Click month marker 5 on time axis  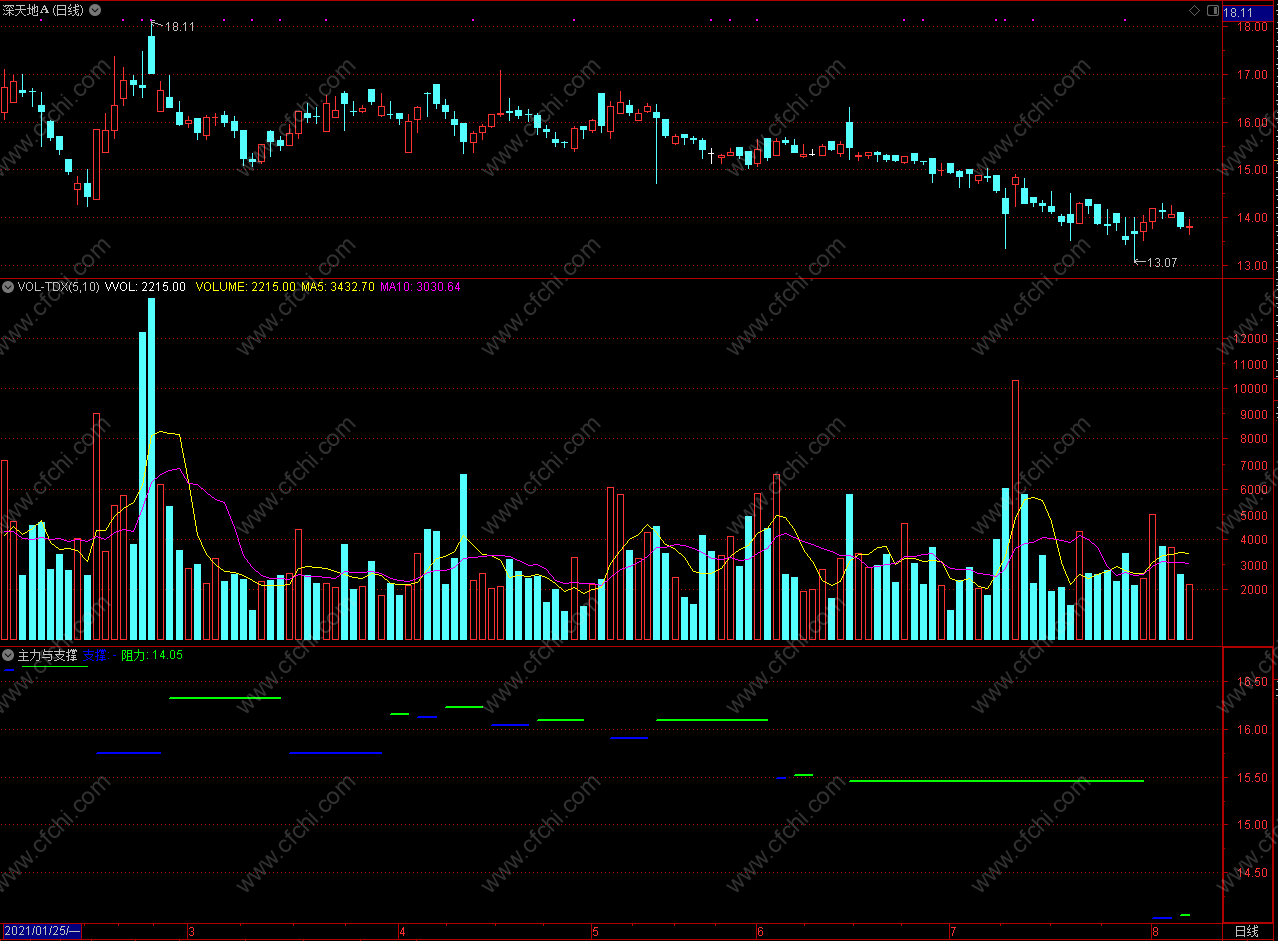pos(595,931)
